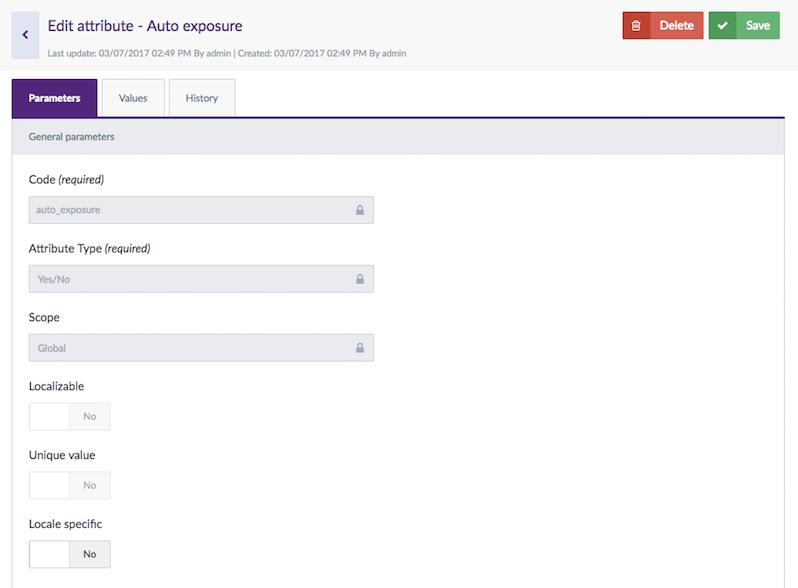
Task: Click the Last update timestamp text
Action: [140, 53]
